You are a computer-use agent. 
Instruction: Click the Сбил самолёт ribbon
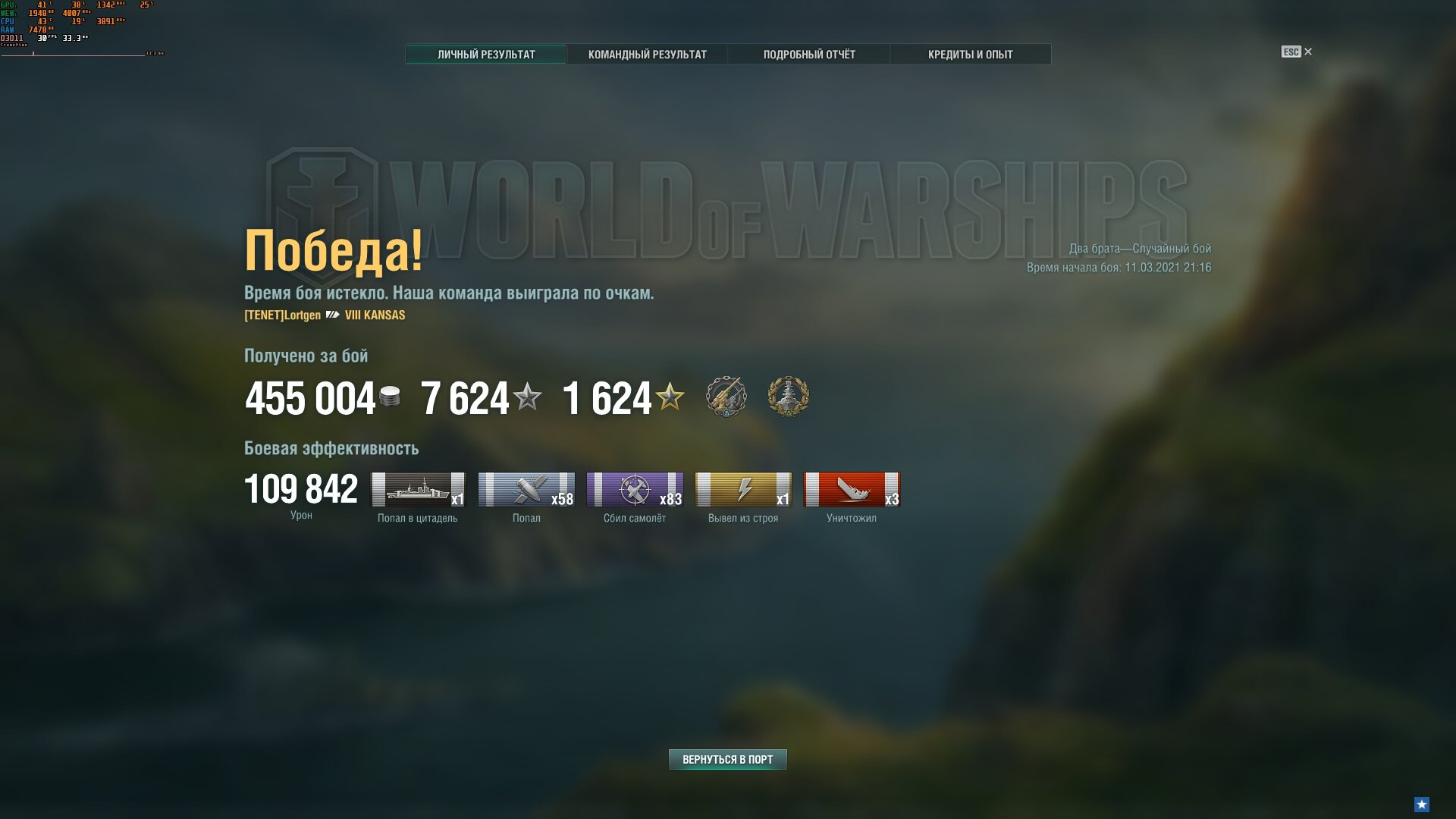[x=635, y=489]
